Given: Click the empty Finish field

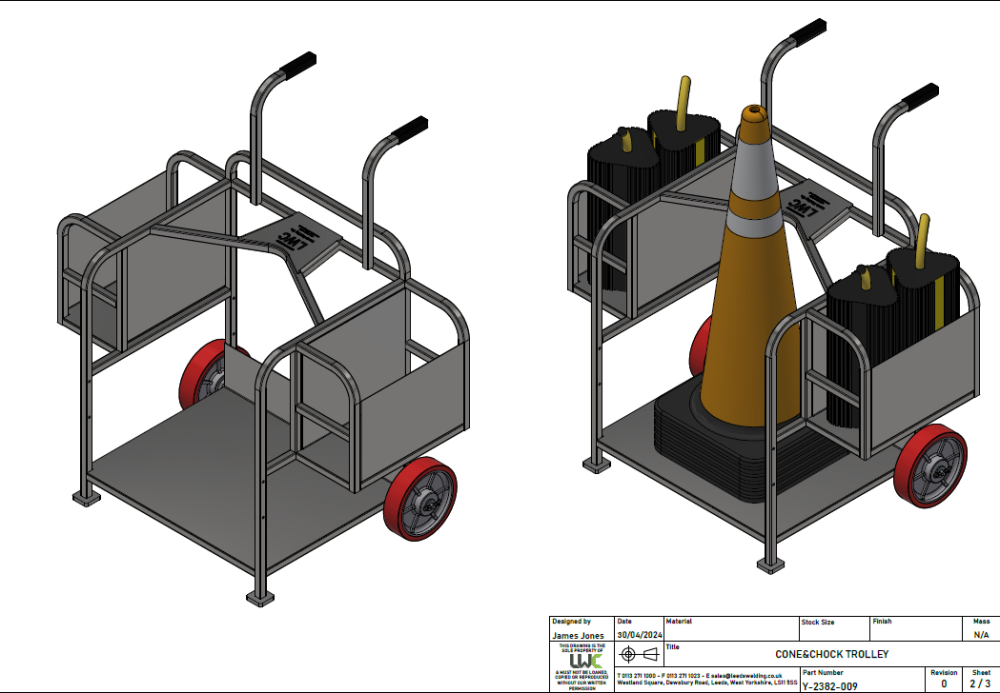Looking at the screenshot, I should tap(915, 634).
